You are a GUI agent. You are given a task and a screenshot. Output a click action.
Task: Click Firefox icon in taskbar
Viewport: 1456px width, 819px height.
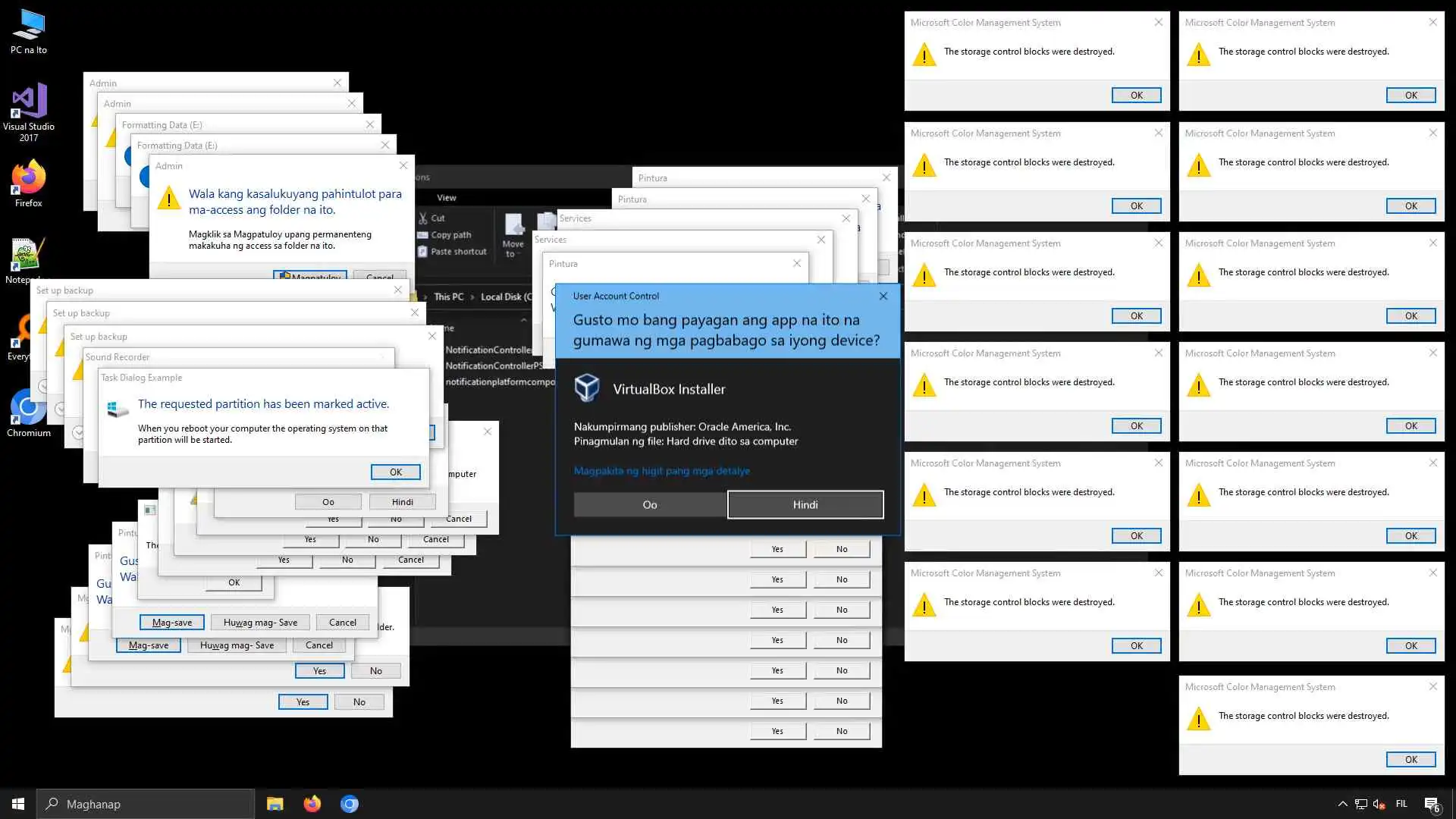click(x=312, y=804)
